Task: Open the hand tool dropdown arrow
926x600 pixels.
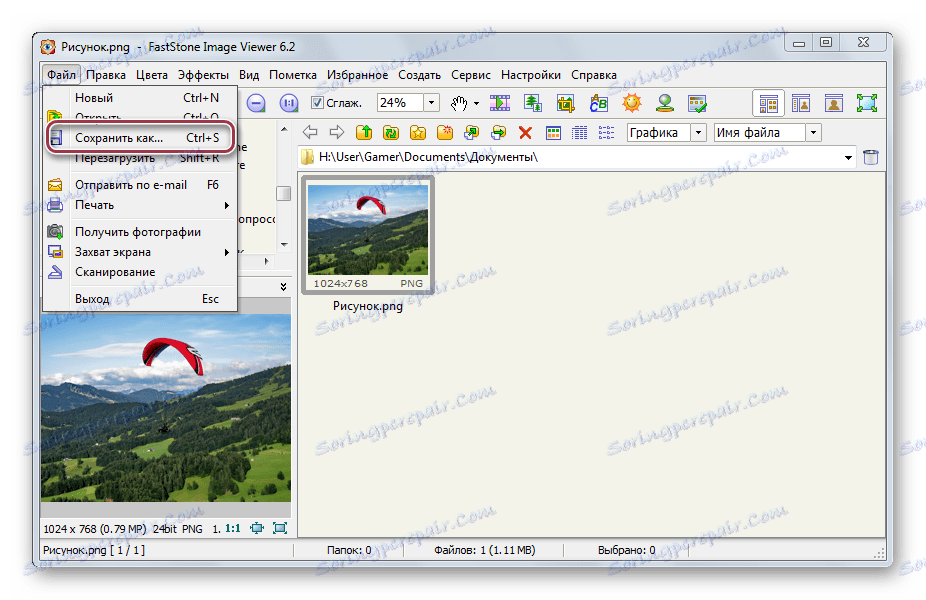Action: [x=476, y=104]
